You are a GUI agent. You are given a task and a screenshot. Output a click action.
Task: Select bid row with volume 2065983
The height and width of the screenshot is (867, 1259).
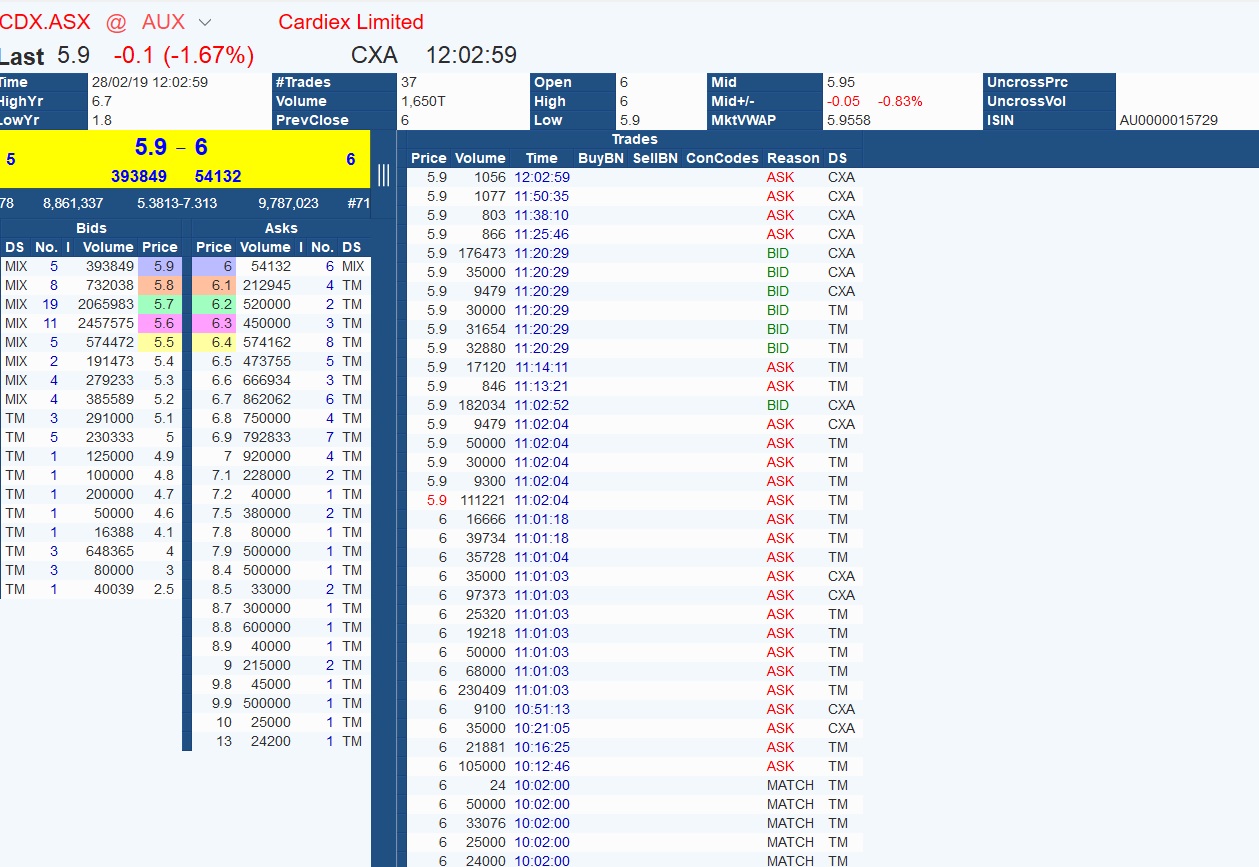(x=91, y=305)
